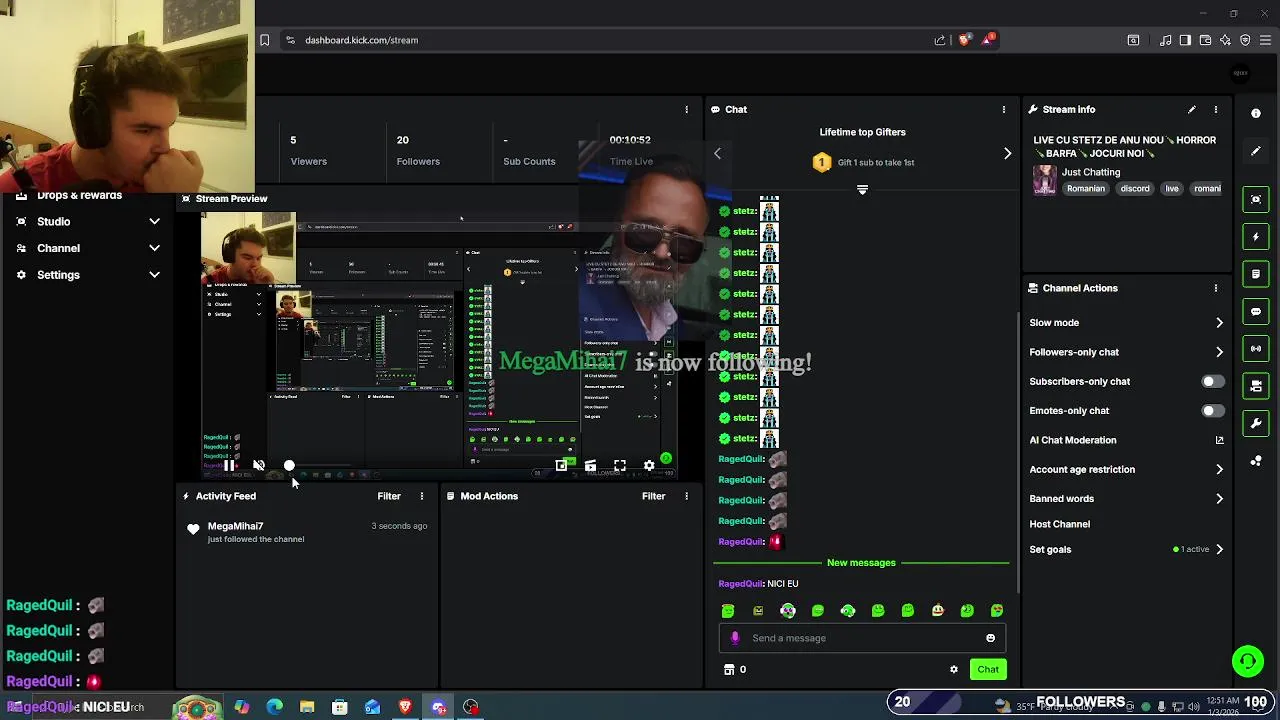Image resolution: width=1280 pixels, height=720 pixels.
Task: Open Channel Actions three-dot menu
Action: pos(1216,288)
